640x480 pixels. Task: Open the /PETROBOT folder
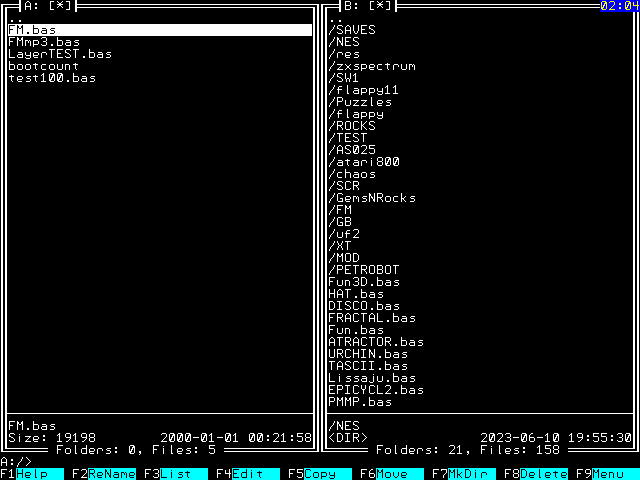coord(364,270)
